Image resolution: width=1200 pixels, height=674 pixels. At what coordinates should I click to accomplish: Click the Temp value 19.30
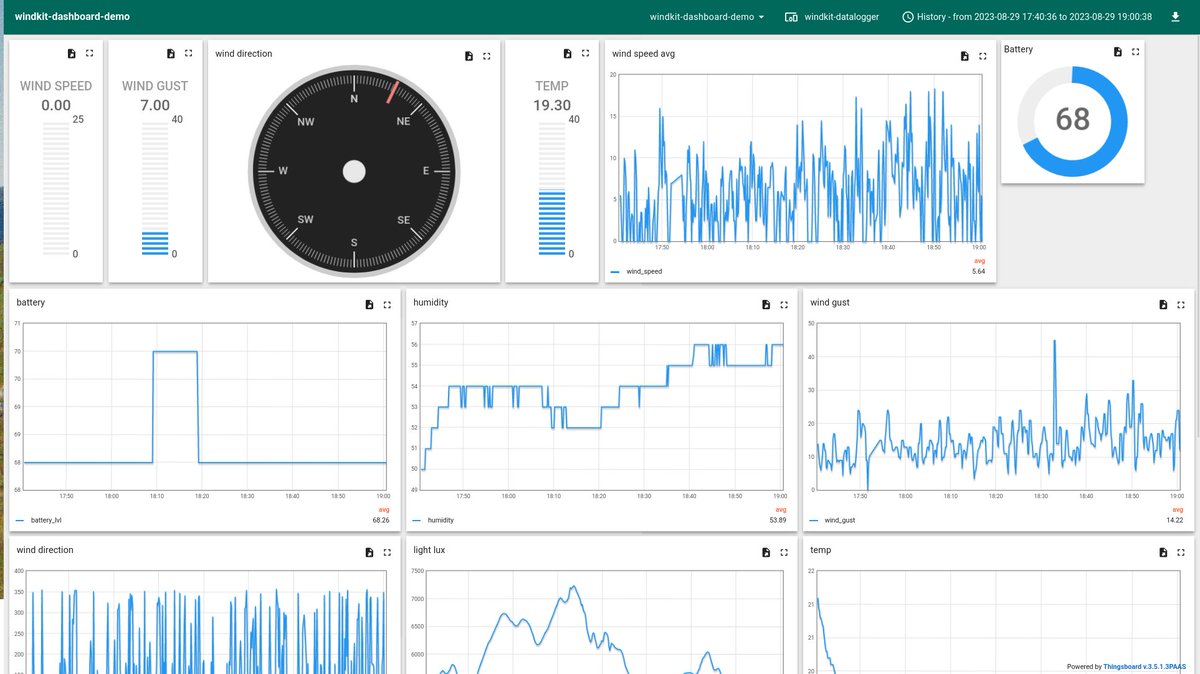552,105
